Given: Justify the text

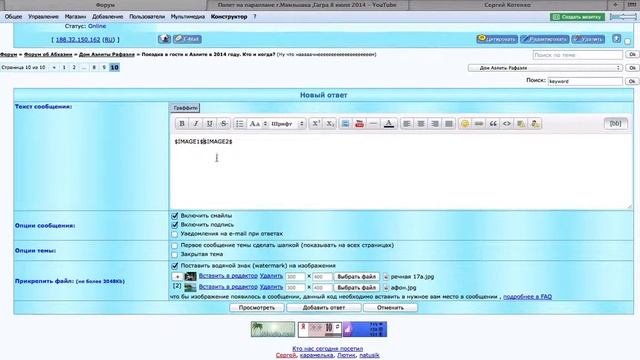Looking at the screenshot, I should (449, 124).
